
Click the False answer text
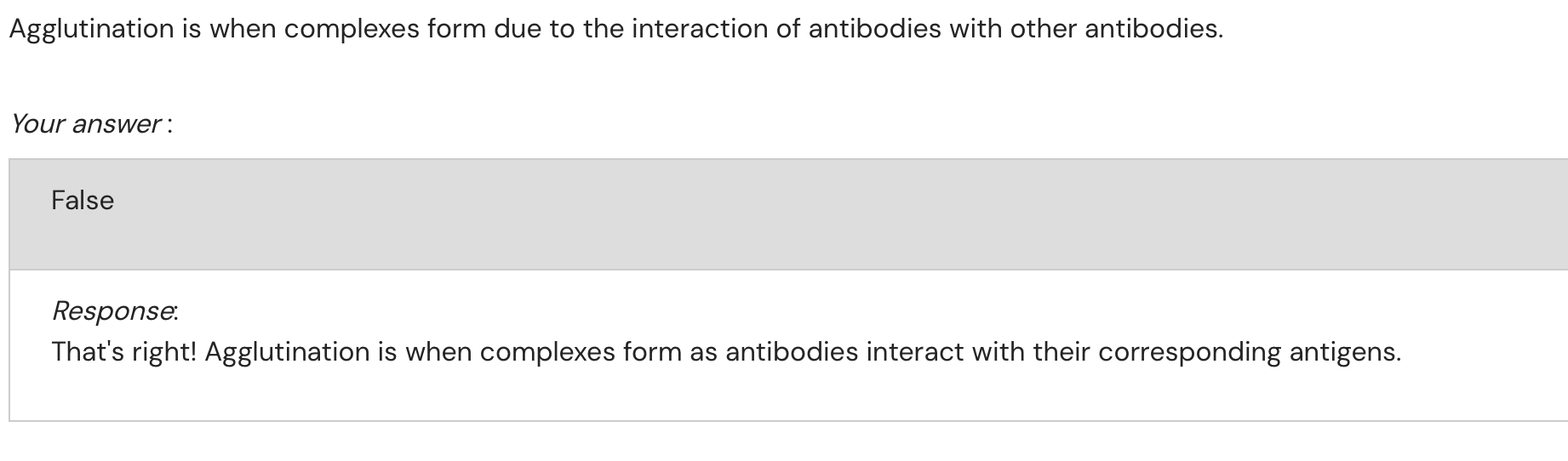pos(83,201)
